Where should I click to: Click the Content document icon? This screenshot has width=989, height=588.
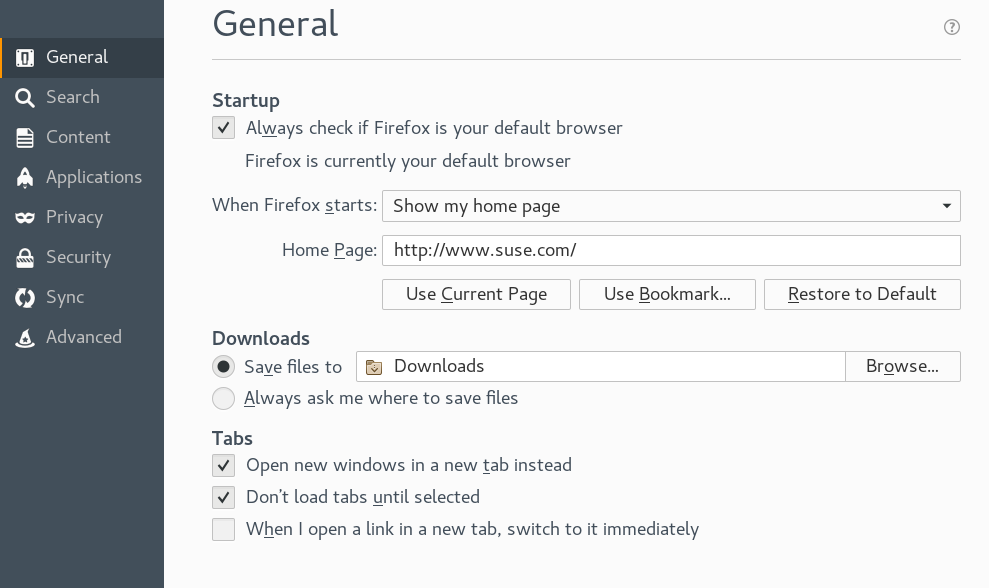pos(25,137)
